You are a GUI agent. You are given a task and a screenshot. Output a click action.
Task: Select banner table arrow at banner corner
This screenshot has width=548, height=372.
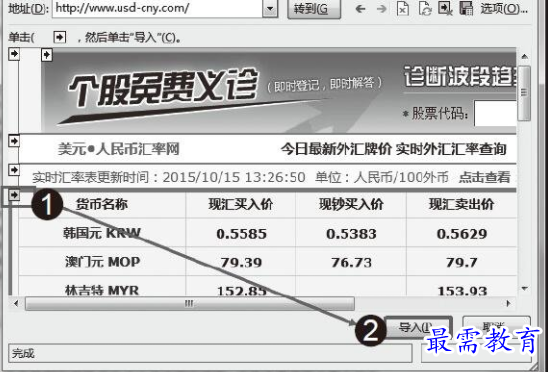click(x=47, y=55)
